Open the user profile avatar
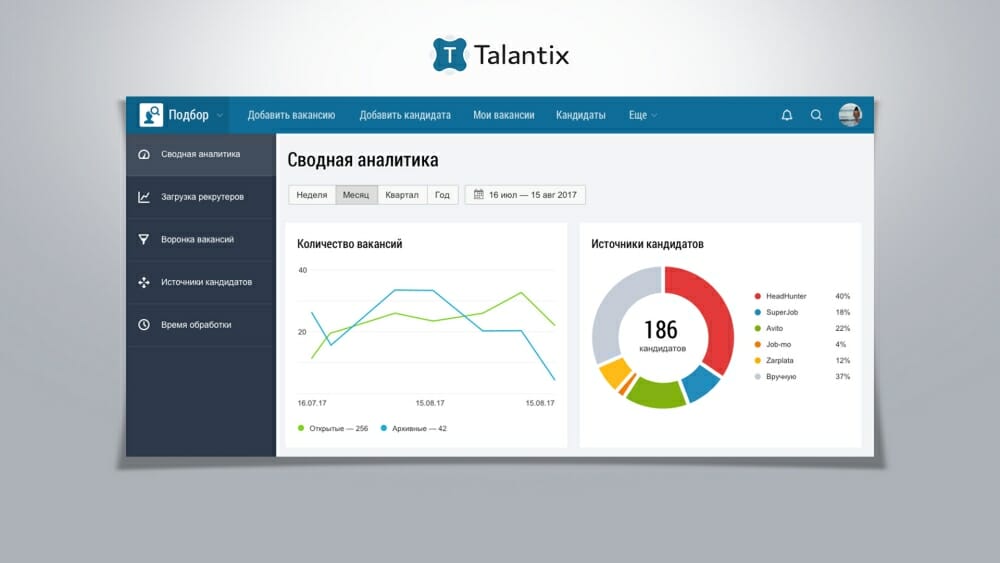1000x563 pixels. (x=850, y=115)
